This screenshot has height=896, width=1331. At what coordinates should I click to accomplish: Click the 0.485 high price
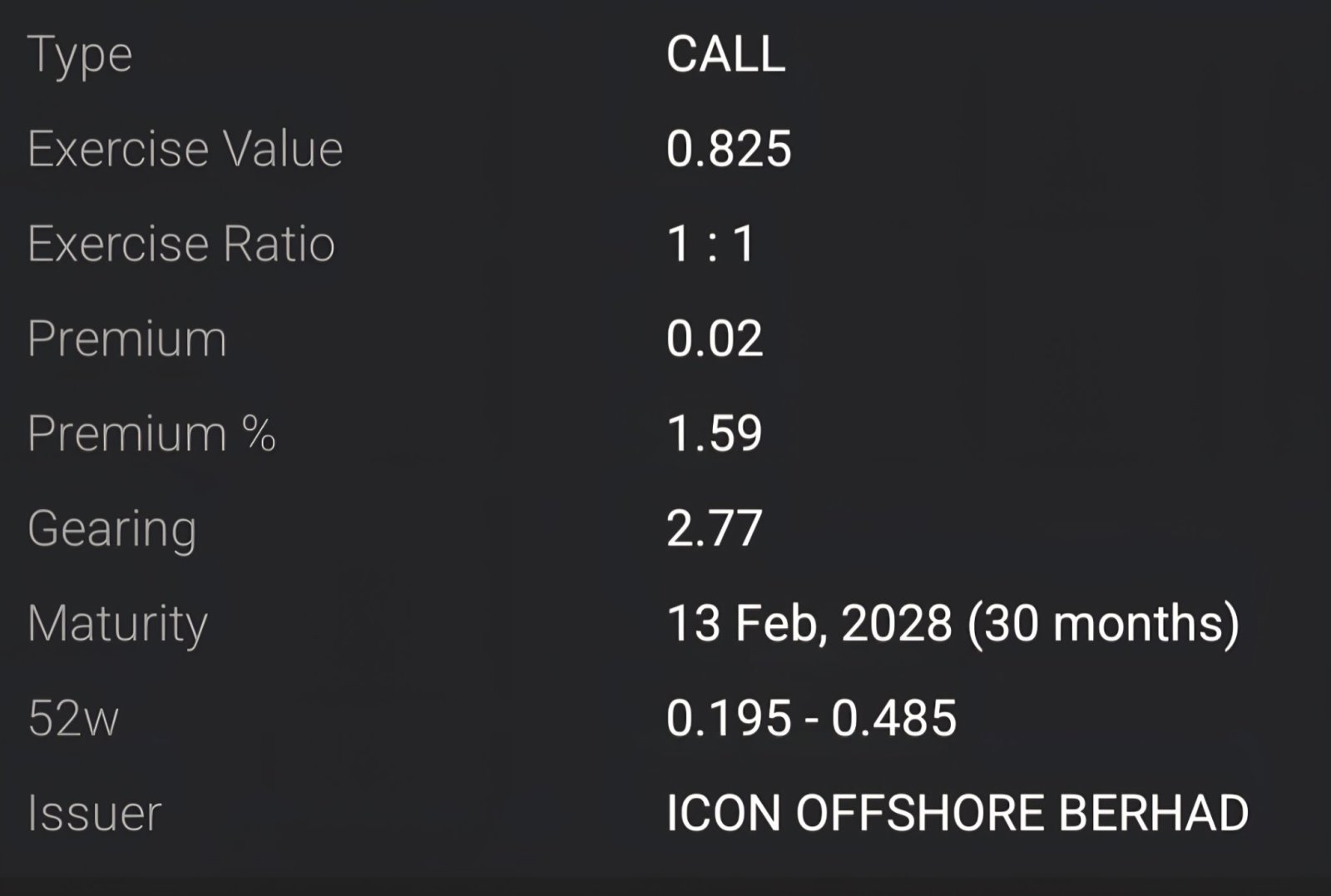coord(894,719)
